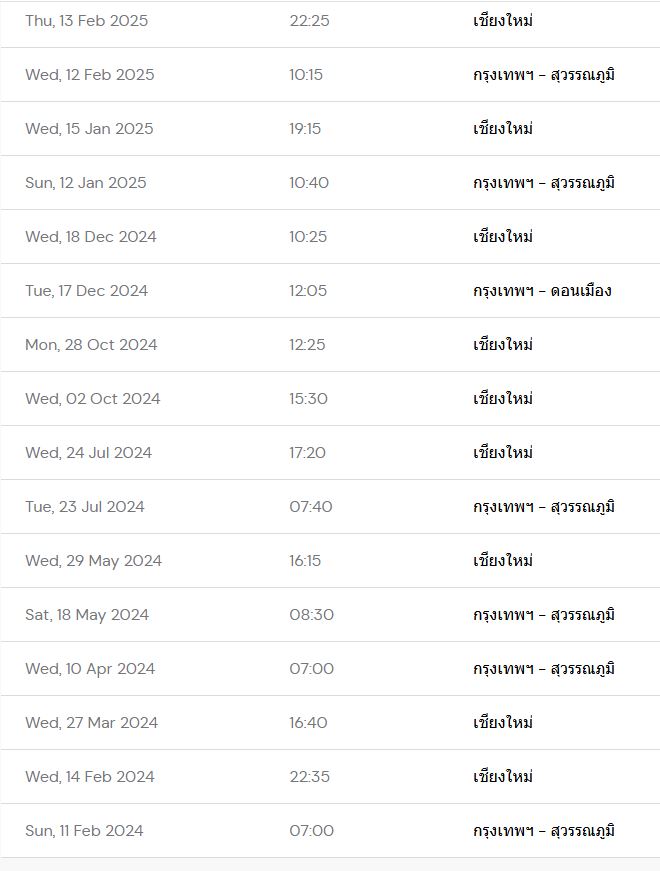Select the Mon, 28 Oct 2024 row
The height and width of the screenshot is (871, 660).
pos(330,344)
